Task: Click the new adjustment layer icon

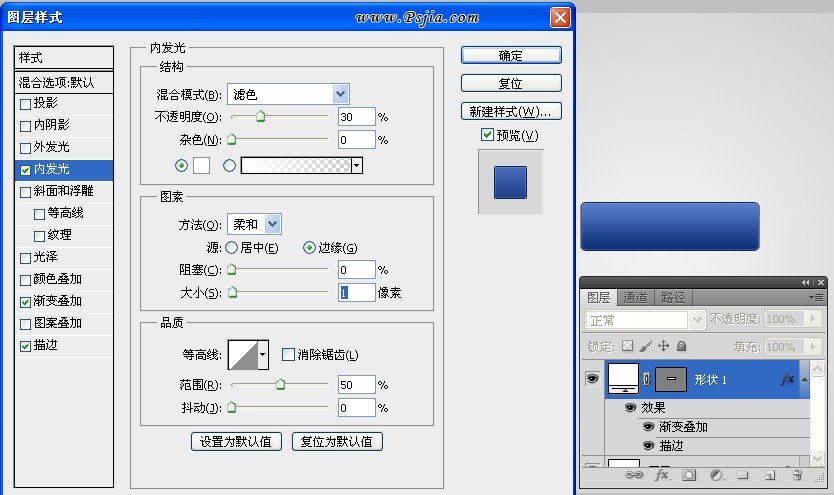Action: 715,475
